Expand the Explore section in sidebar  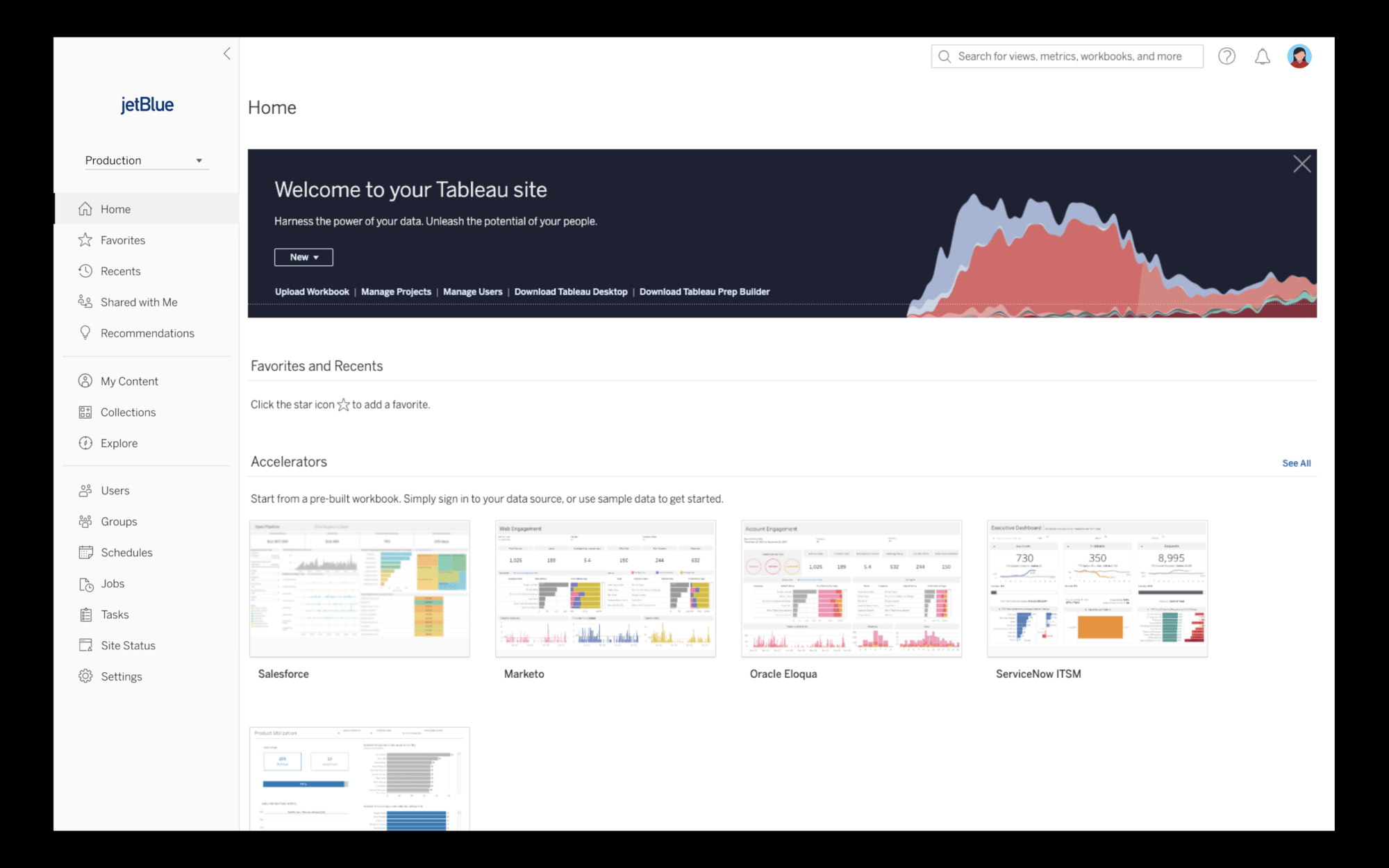[119, 443]
